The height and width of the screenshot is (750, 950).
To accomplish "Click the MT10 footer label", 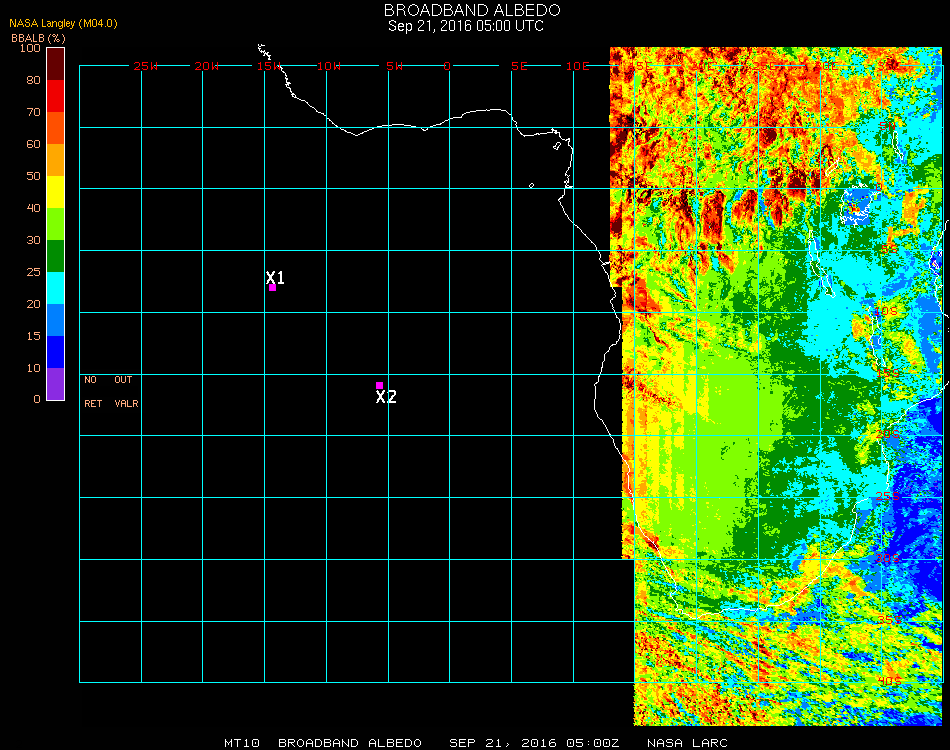I will (240, 743).
